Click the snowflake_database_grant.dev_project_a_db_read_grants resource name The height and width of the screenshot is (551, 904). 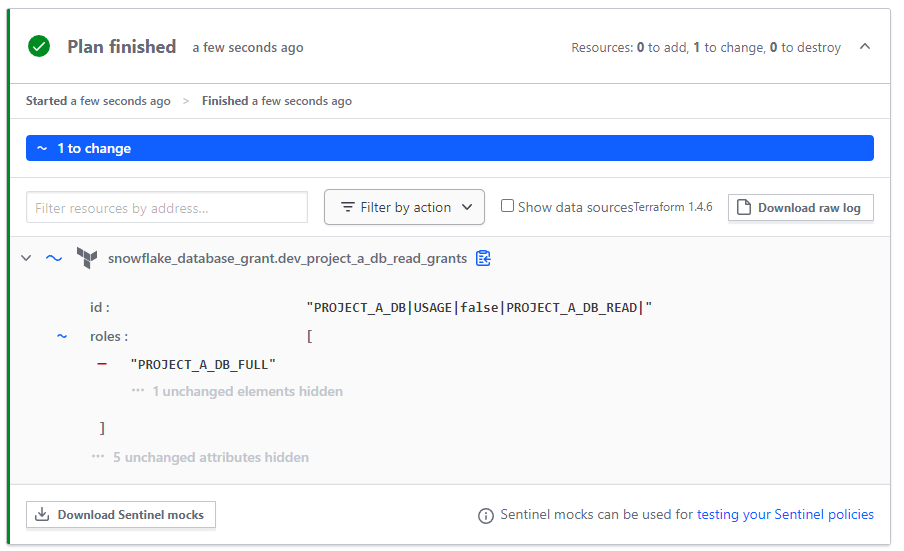pos(287,258)
